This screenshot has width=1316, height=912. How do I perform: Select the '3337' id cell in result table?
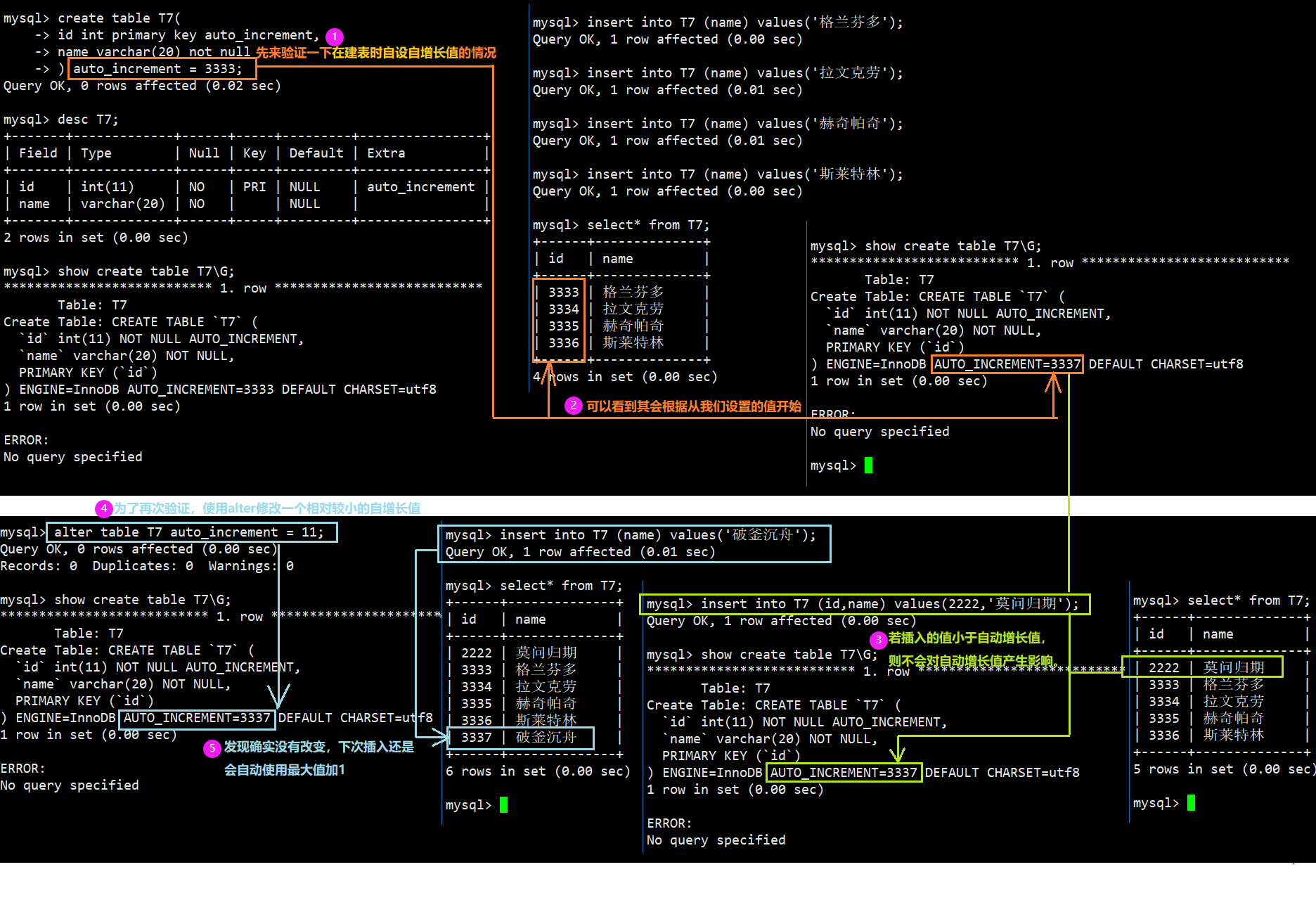point(477,738)
